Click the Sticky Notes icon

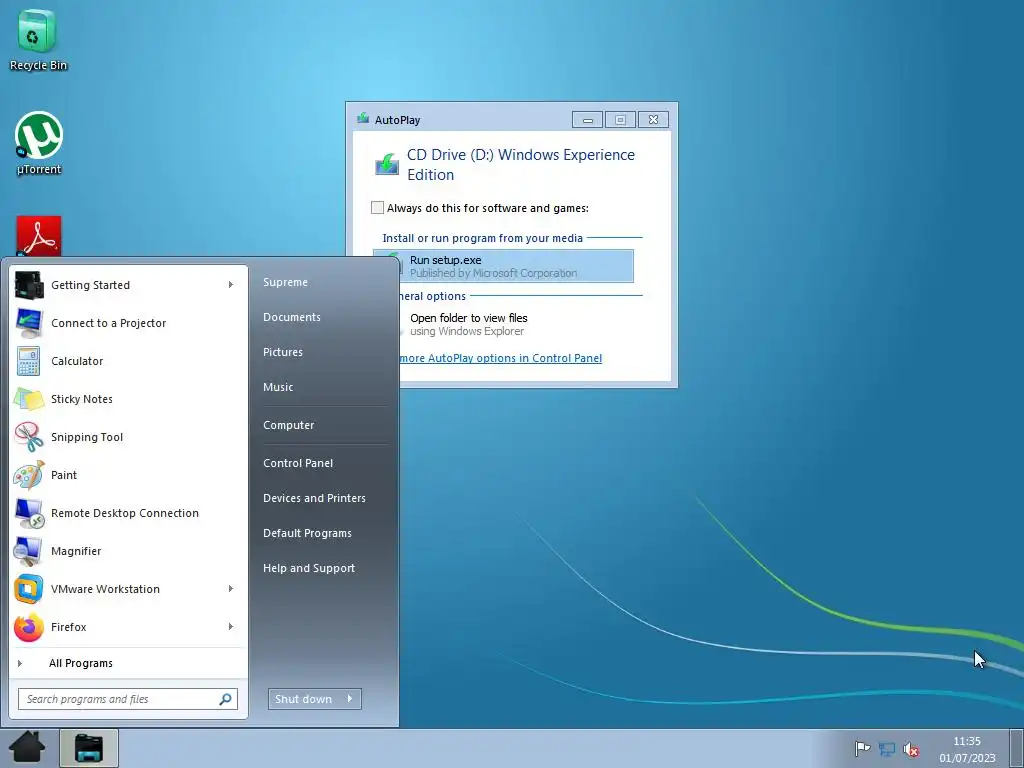[x=29, y=398]
